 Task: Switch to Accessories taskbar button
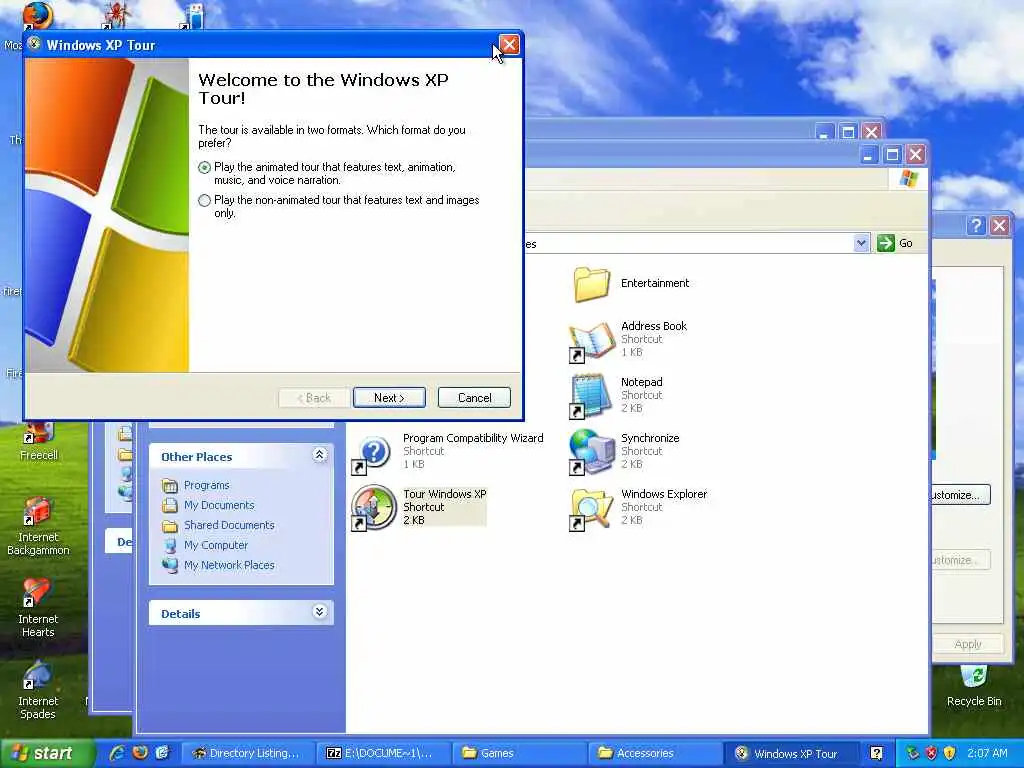656,754
